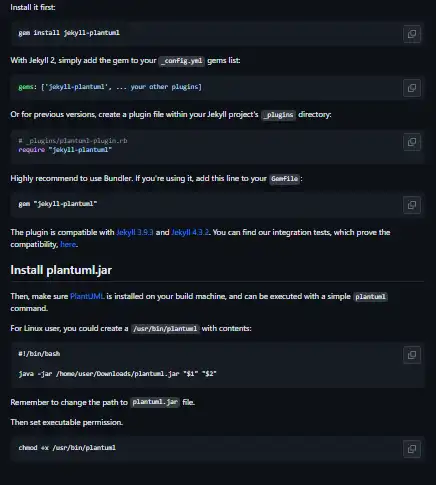Click the chmod +x /usr/bin/plantuml text
Image resolution: width=436 pixels, height=485 pixels.
pyautogui.click(x=67, y=448)
